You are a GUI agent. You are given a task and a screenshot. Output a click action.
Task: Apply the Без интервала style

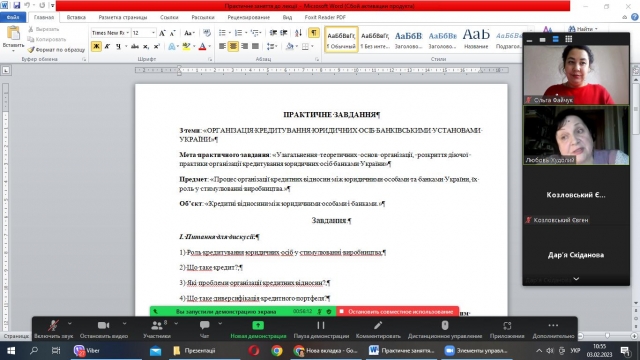[375, 40]
